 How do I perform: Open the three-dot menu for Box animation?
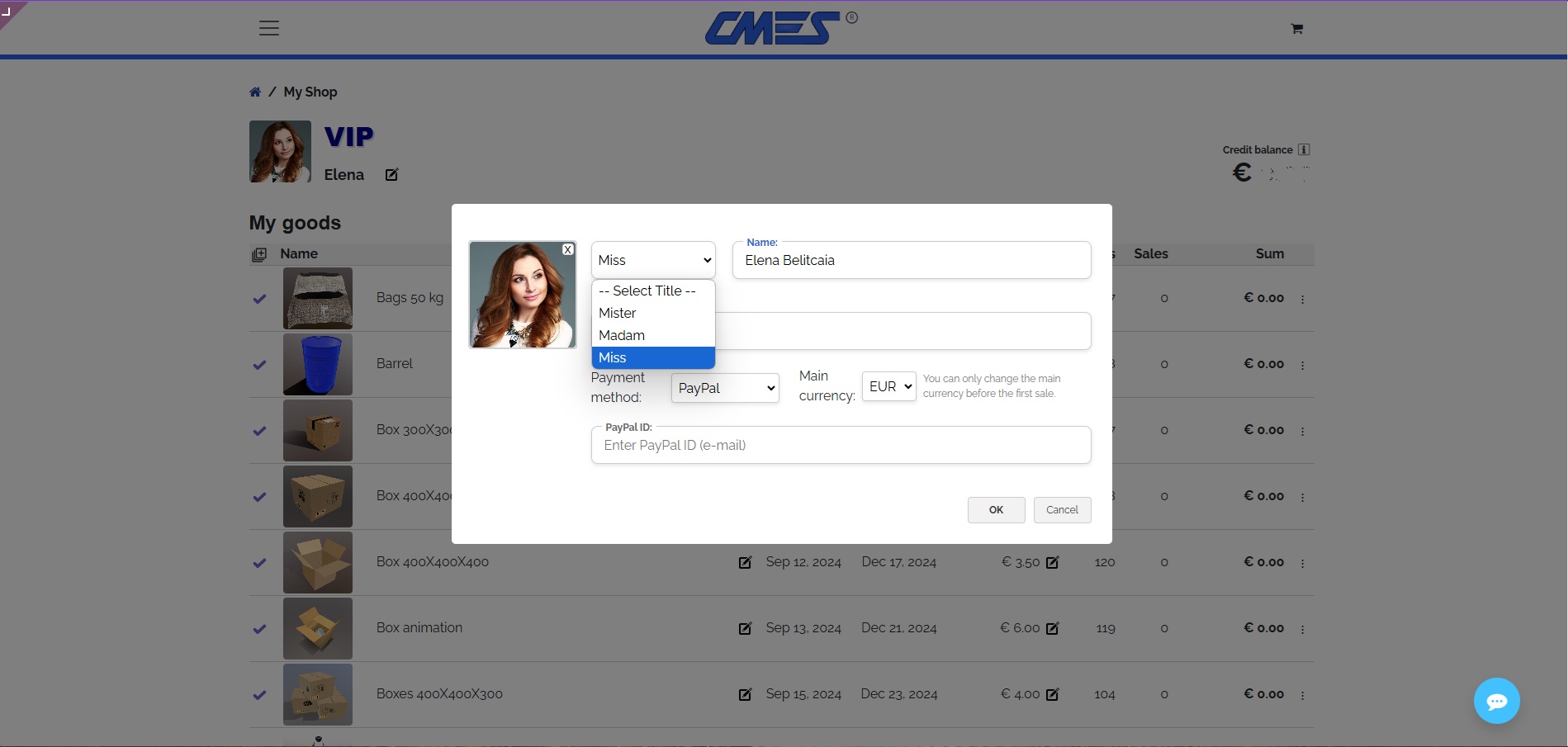[1303, 628]
